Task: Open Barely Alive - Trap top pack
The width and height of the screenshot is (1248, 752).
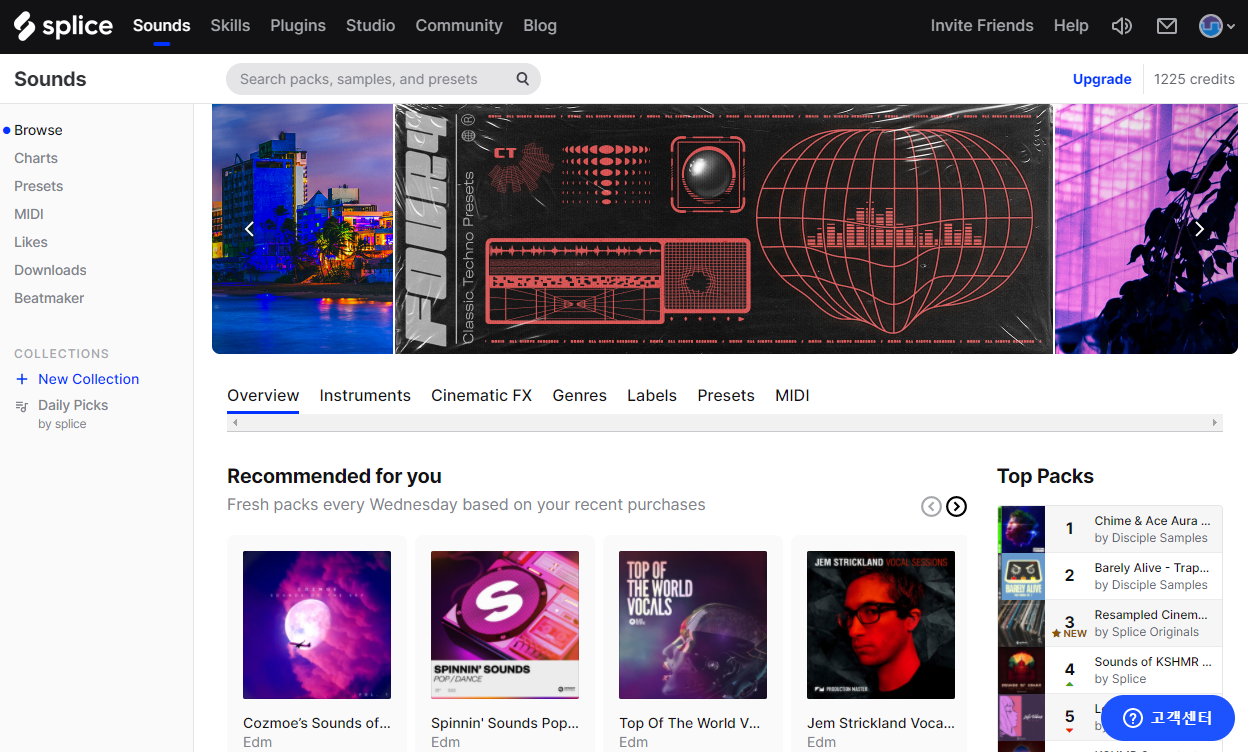Action: pyautogui.click(x=1110, y=576)
